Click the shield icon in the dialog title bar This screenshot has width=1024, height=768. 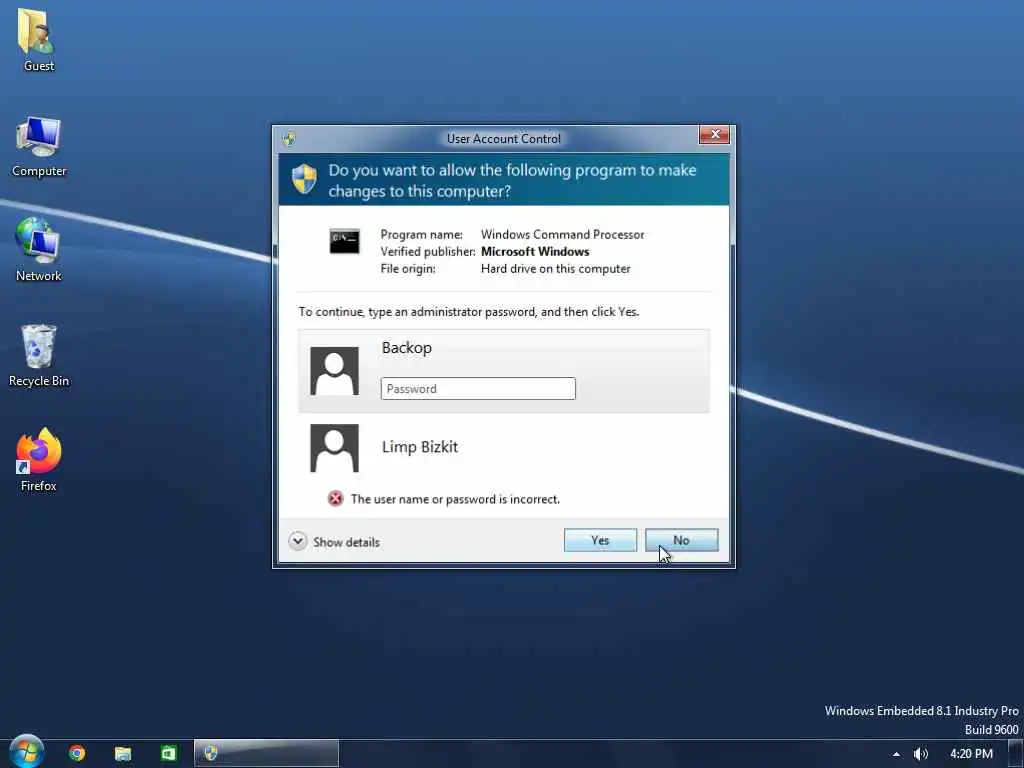(289, 138)
